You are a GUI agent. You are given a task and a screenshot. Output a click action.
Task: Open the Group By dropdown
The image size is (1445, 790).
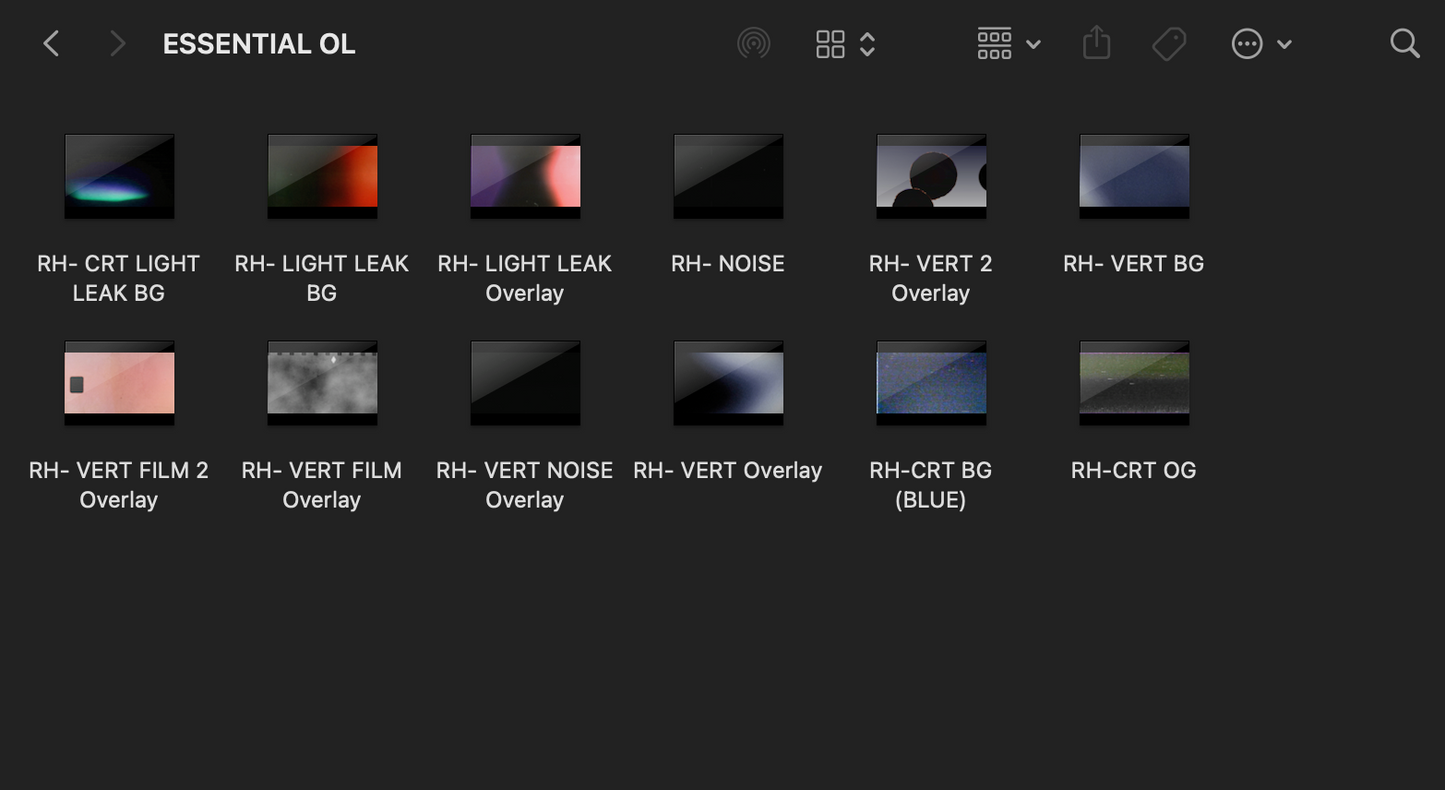(1008, 44)
